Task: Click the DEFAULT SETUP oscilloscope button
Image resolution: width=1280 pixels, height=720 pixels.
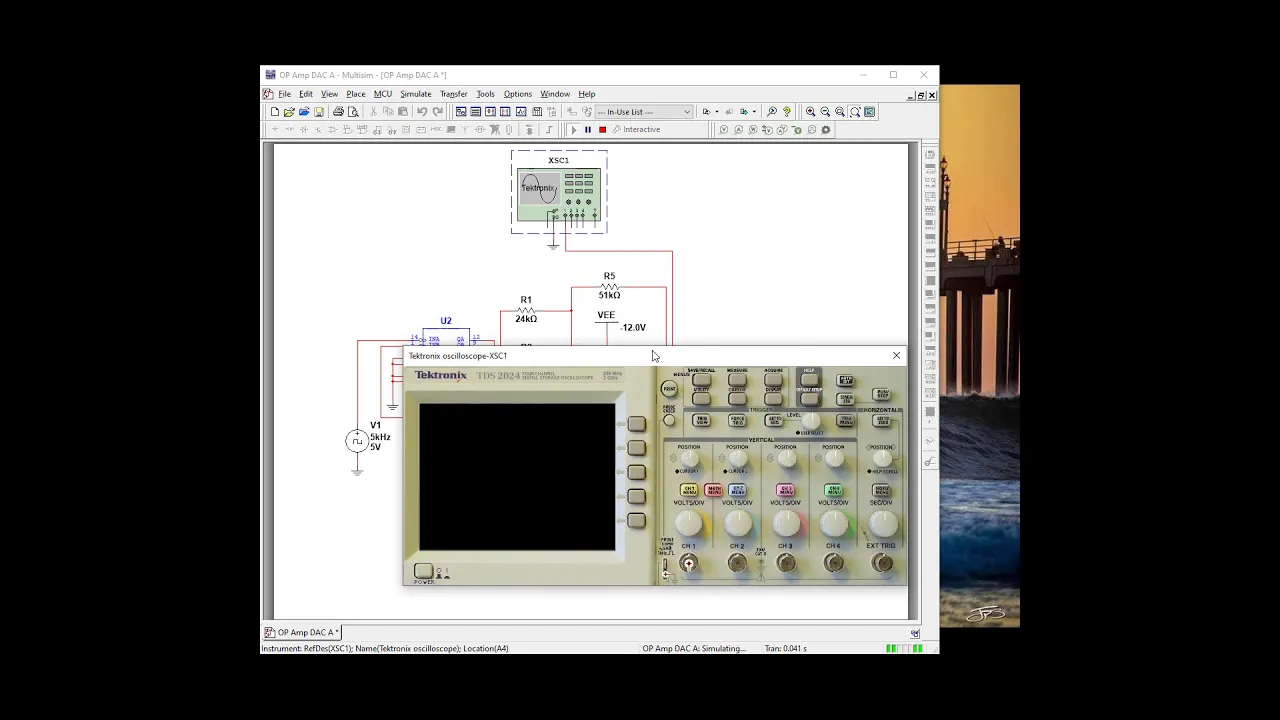Action: coord(810,399)
